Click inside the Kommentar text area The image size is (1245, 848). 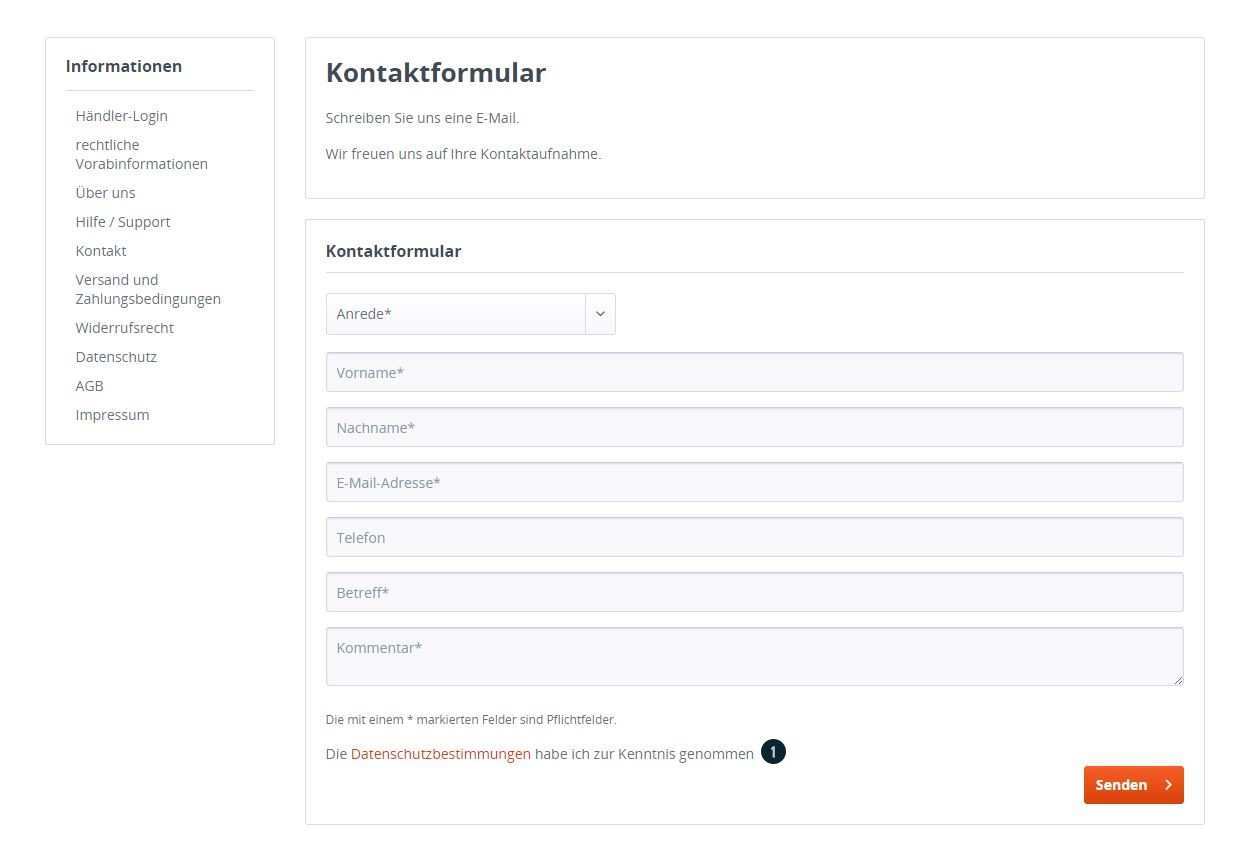tap(754, 656)
